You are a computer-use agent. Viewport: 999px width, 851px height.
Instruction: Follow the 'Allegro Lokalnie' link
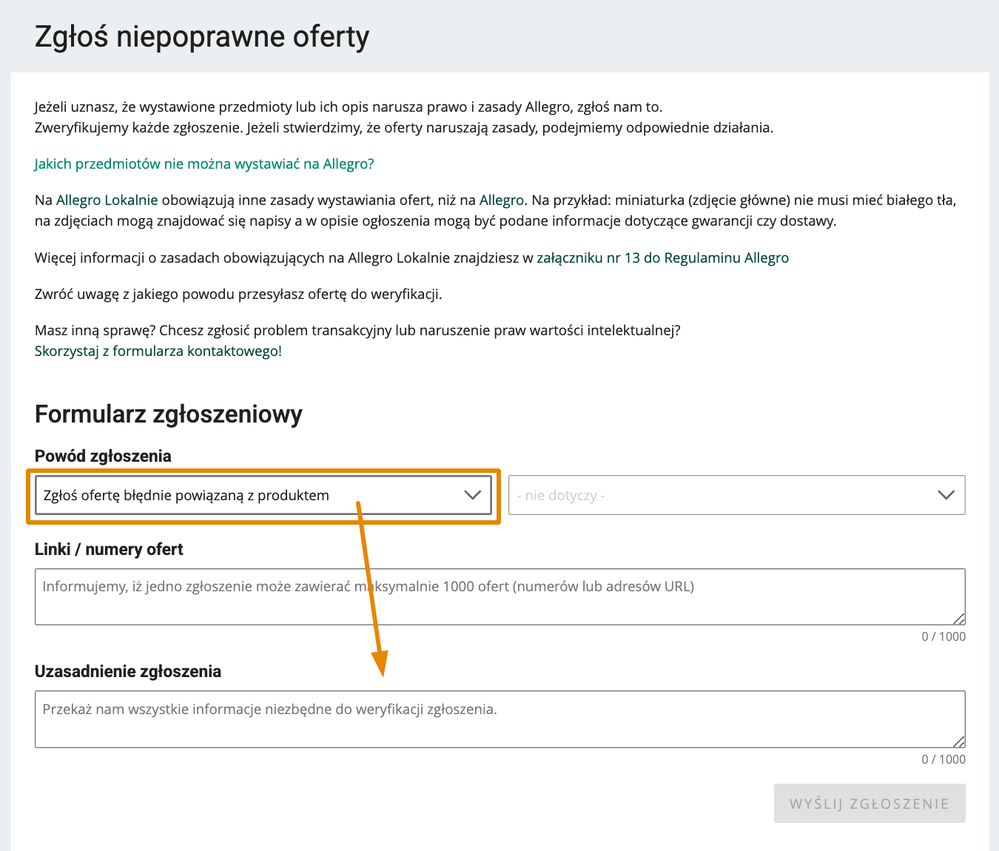pyautogui.click(x=107, y=200)
